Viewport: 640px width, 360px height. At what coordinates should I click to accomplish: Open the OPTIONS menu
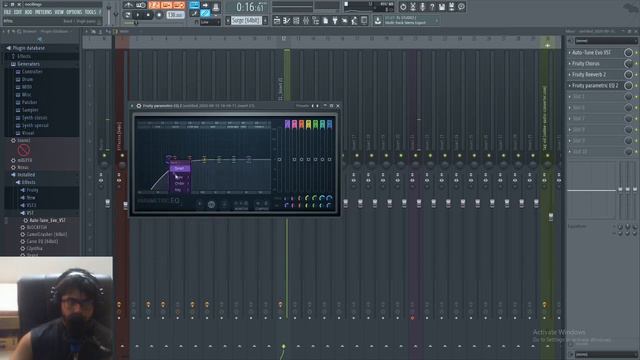tap(74, 12)
